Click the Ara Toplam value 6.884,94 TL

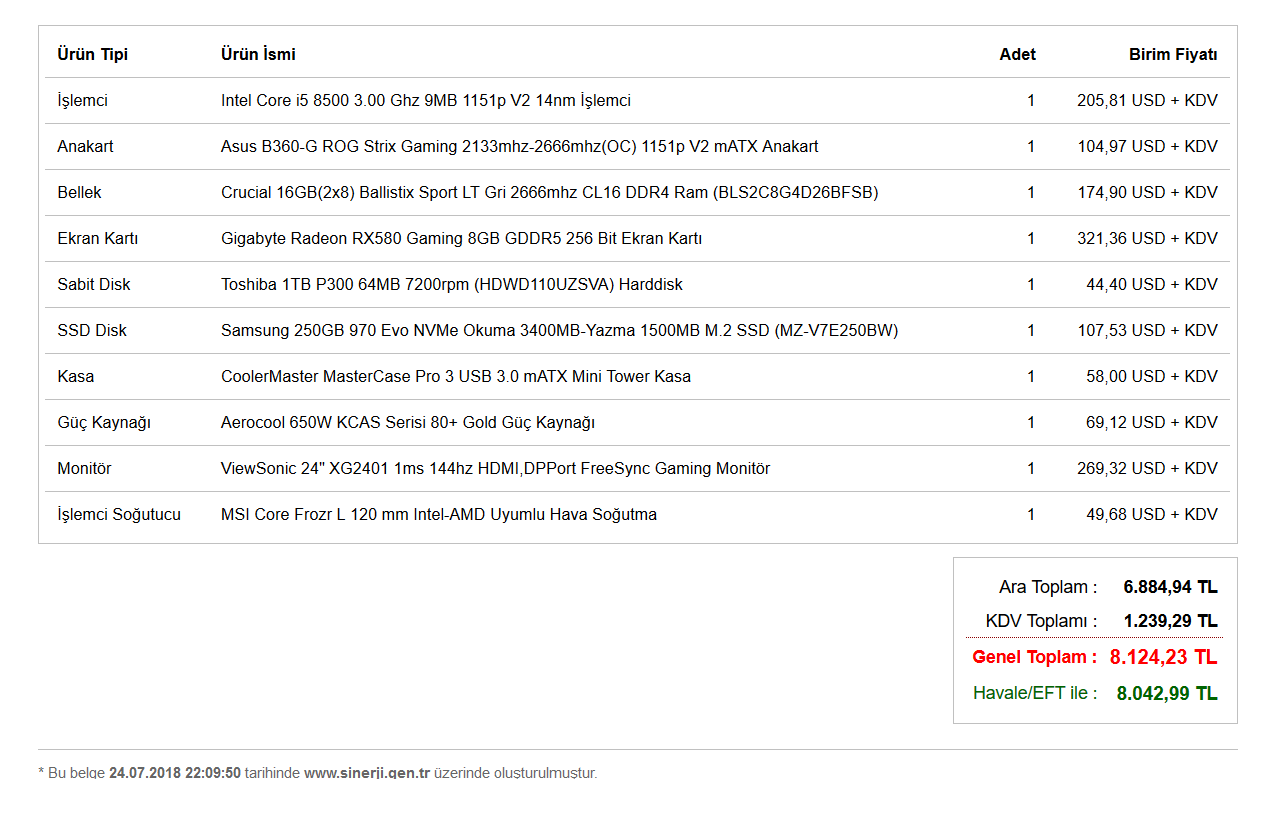click(1170, 587)
